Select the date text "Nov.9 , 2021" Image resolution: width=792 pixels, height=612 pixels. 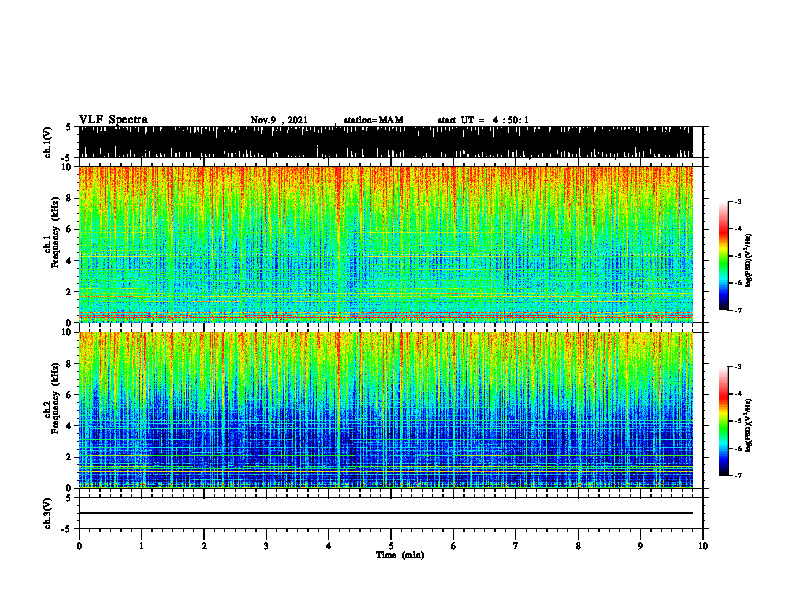(x=279, y=120)
